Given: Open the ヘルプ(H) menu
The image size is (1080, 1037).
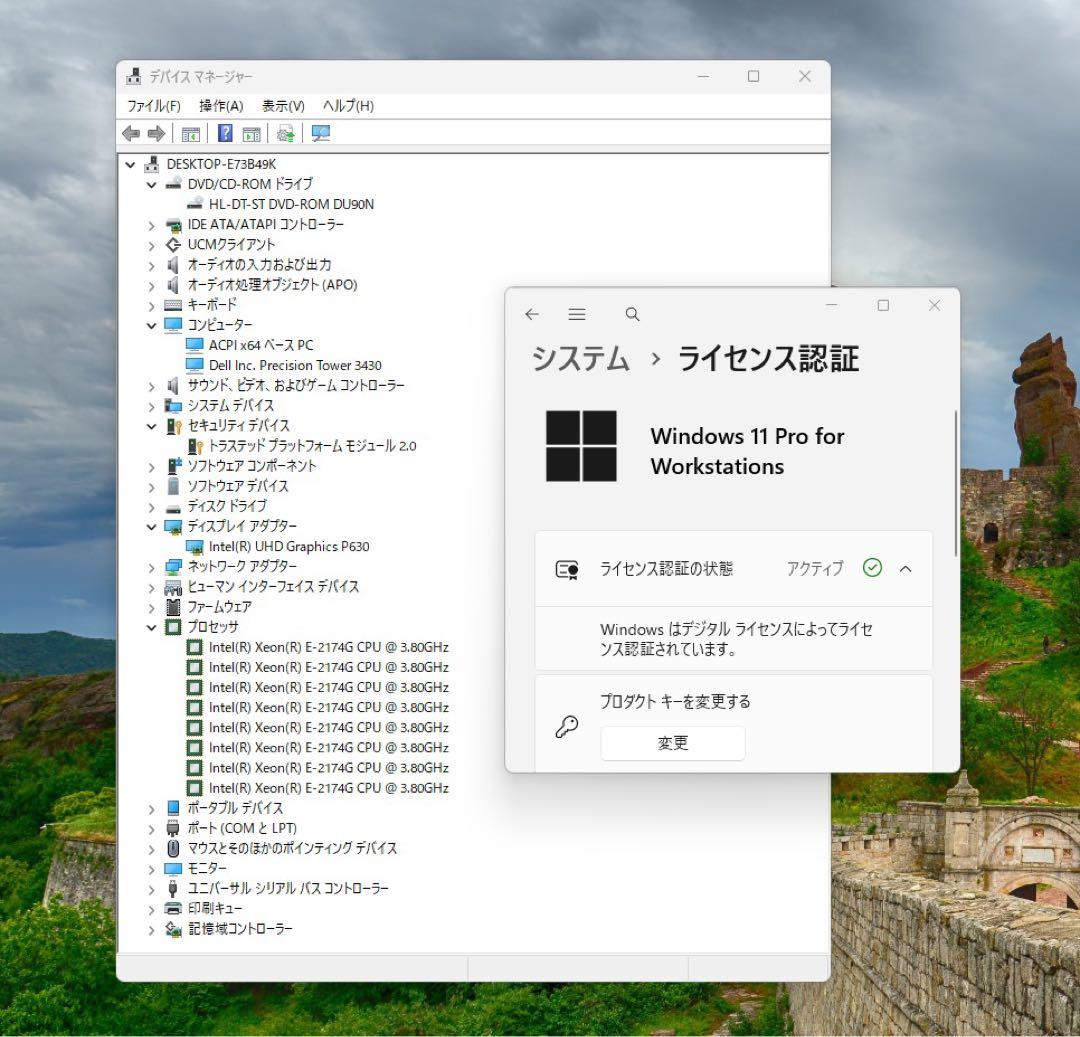Looking at the screenshot, I should click(349, 106).
